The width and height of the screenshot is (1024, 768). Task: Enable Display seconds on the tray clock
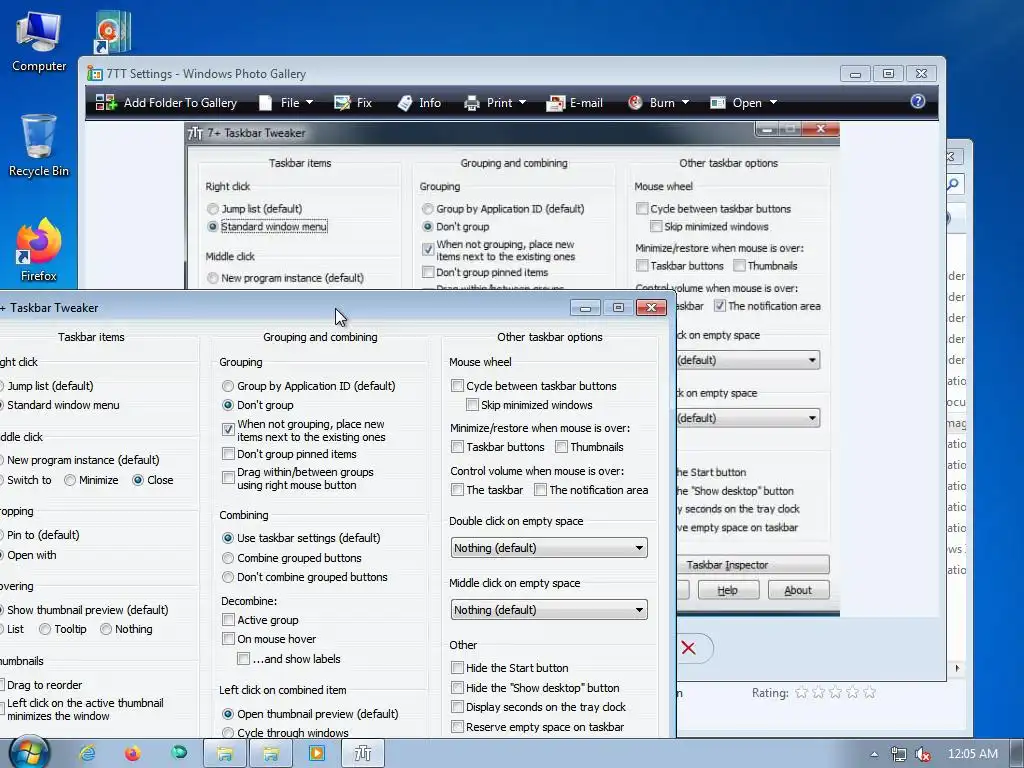point(457,707)
